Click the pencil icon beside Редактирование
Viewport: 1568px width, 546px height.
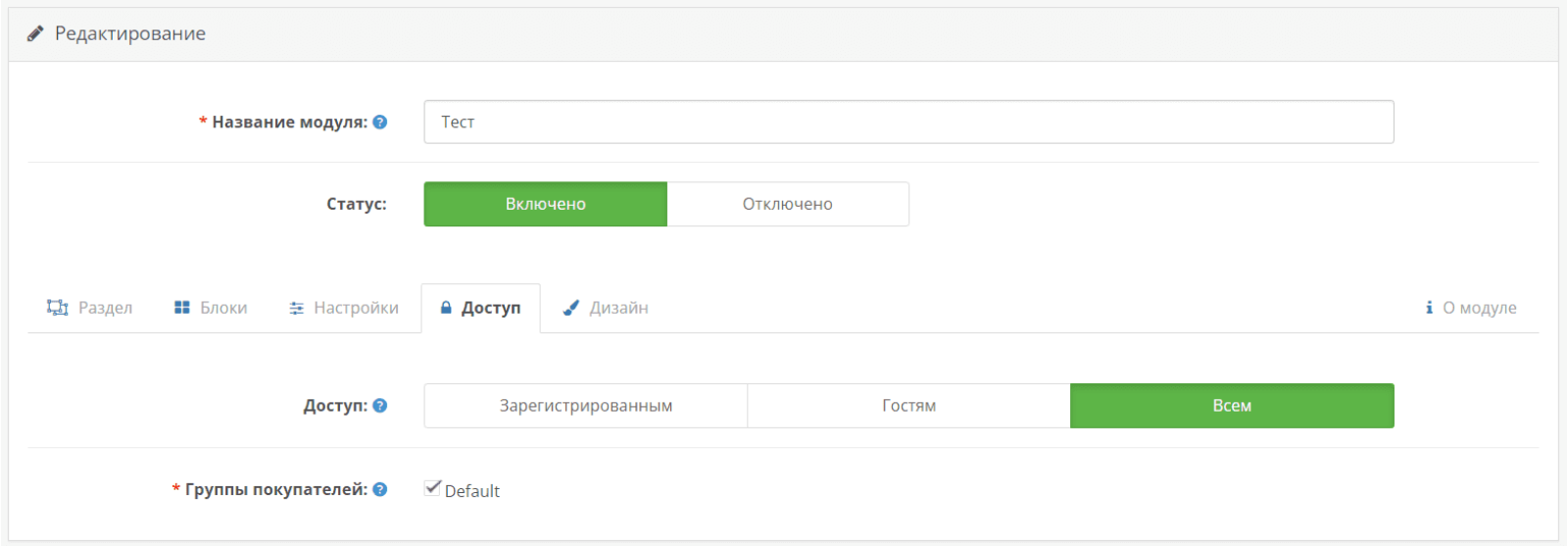(35, 33)
